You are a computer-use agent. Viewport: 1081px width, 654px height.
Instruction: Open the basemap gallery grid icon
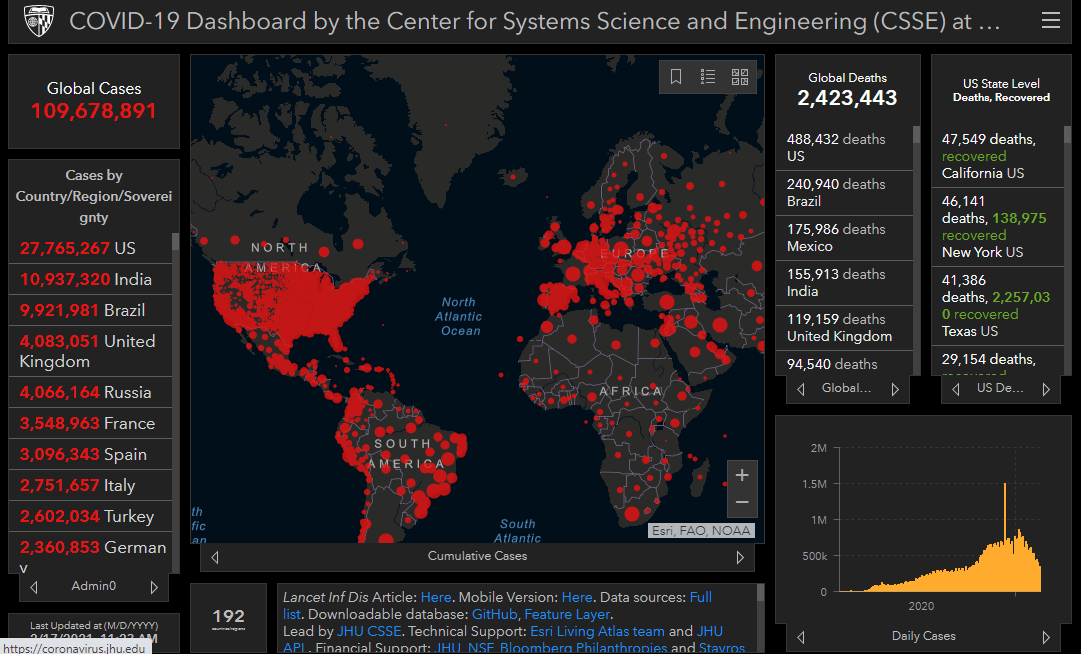[740, 76]
